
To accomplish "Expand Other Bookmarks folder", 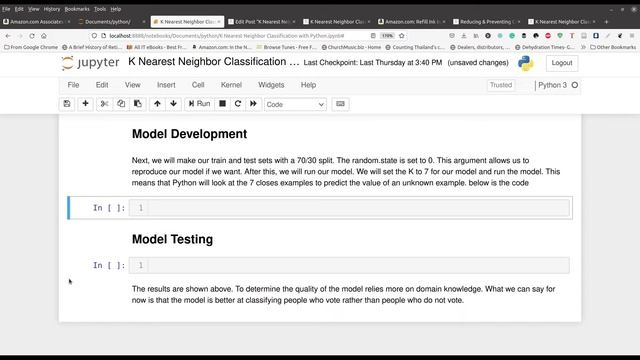I will pos(613,47).
